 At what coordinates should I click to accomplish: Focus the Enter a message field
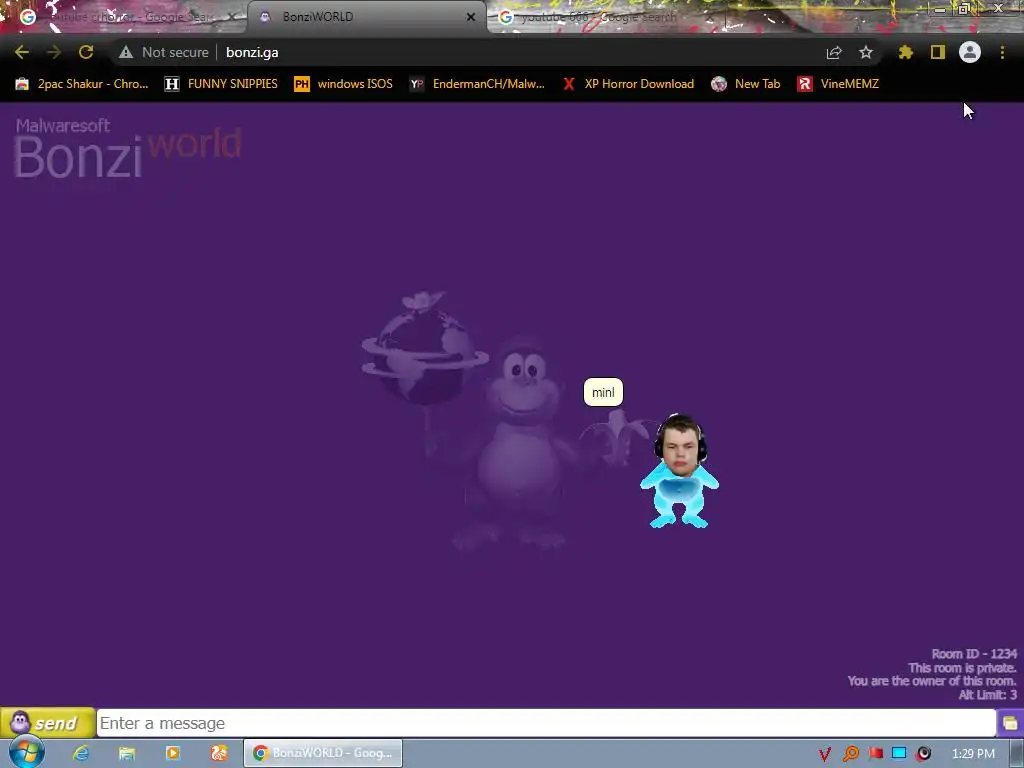click(x=546, y=723)
